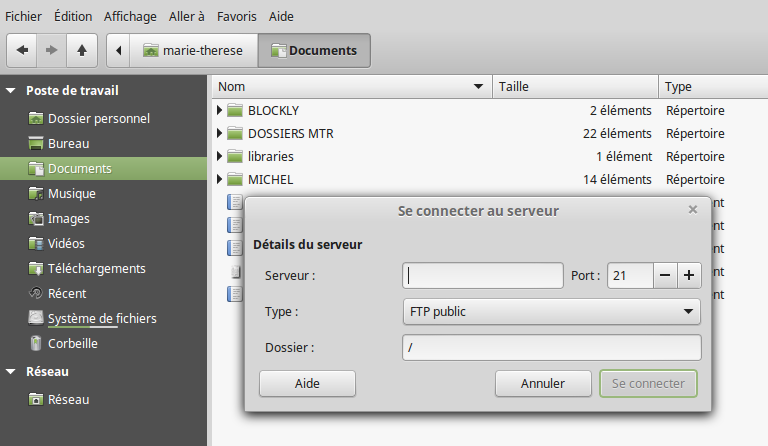Open the Affichage menu
This screenshot has width=768, height=446.
coord(128,17)
